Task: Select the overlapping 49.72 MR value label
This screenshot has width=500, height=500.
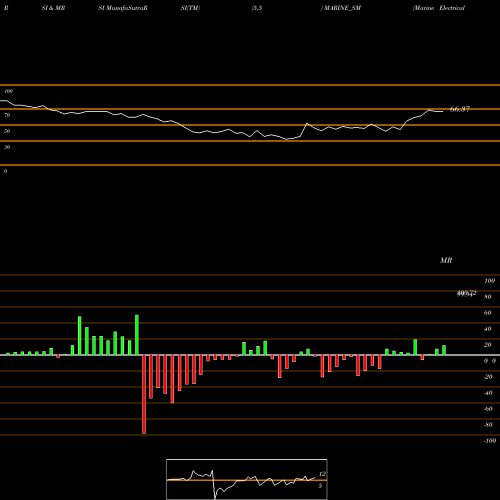Action: (x=466, y=293)
